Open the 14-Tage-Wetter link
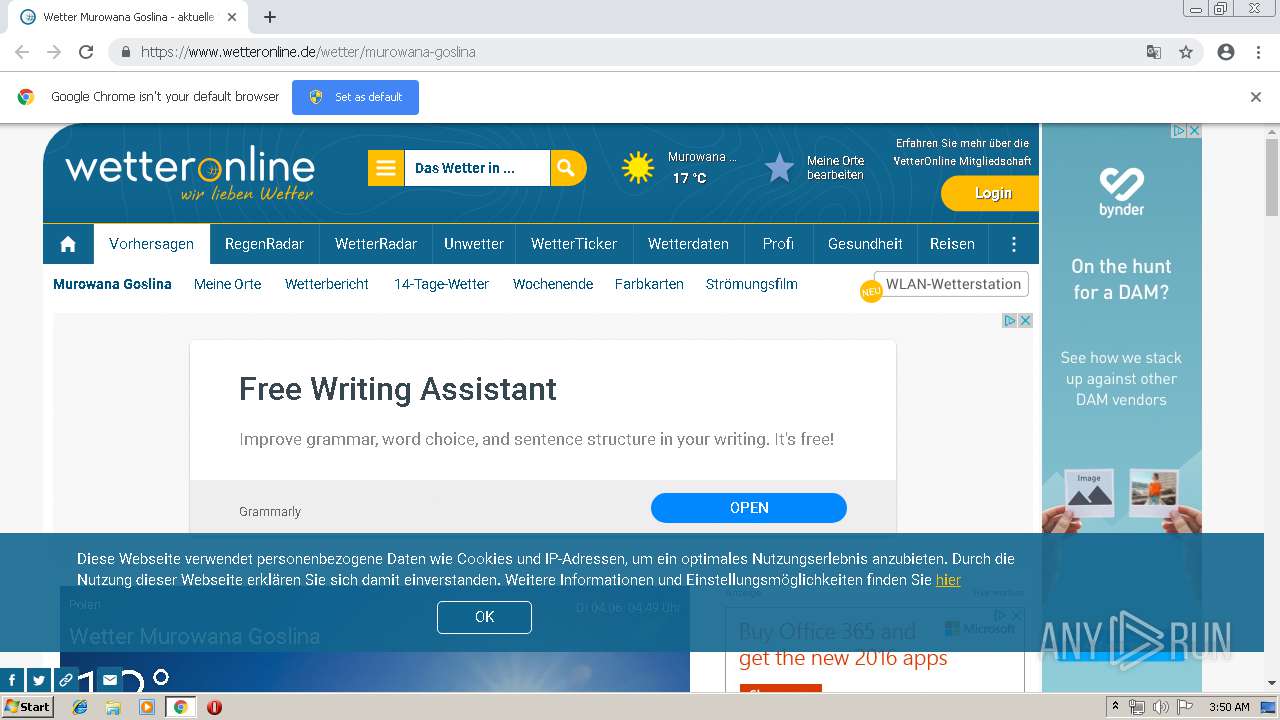Image resolution: width=1280 pixels, height=720 pixels. 441,284
